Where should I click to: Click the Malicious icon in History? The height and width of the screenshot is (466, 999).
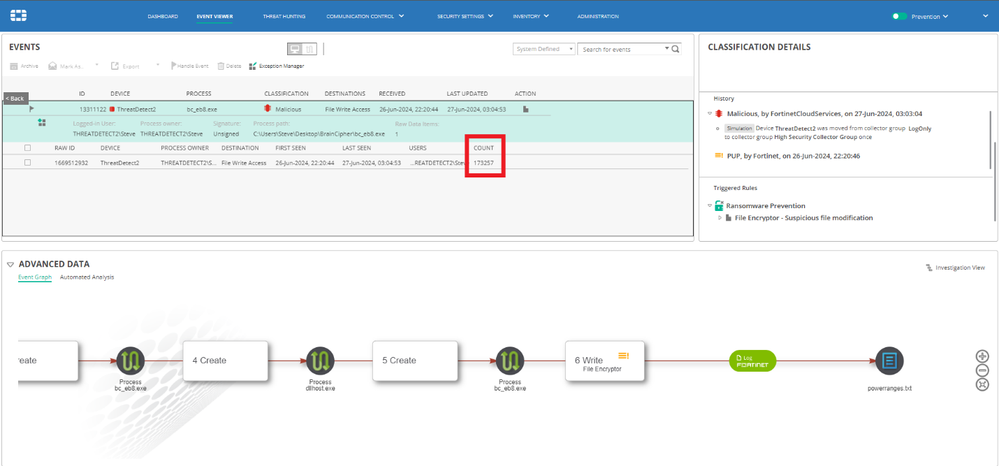tap(718, 113)
